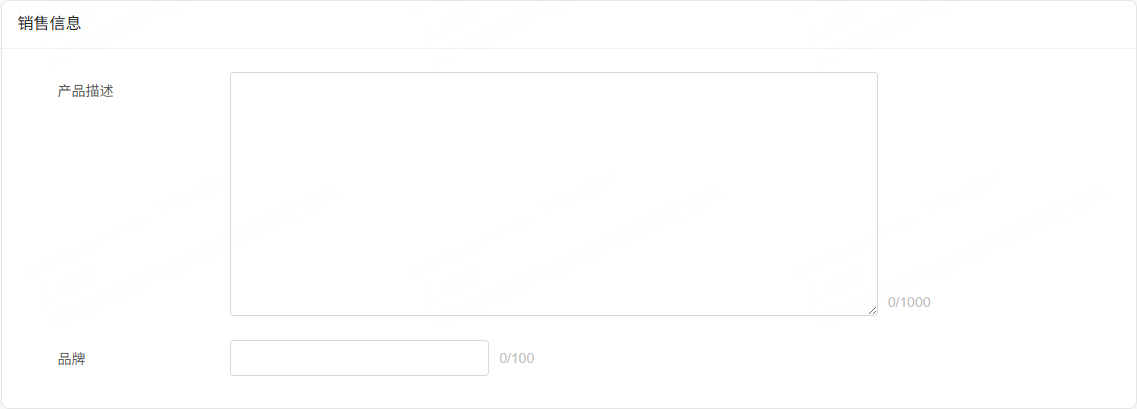Image resolution: width=1137 pixels, height=409 pixels.
Task: Click the counter beside the description box
Action: [x=909, y=302]
